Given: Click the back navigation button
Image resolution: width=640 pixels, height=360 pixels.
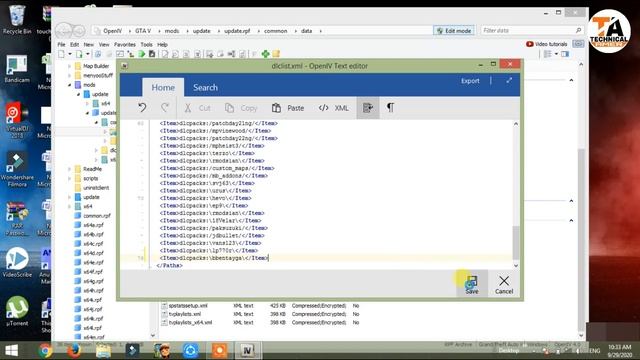Looking at the screenshot, I should click(x=64, y=30).
